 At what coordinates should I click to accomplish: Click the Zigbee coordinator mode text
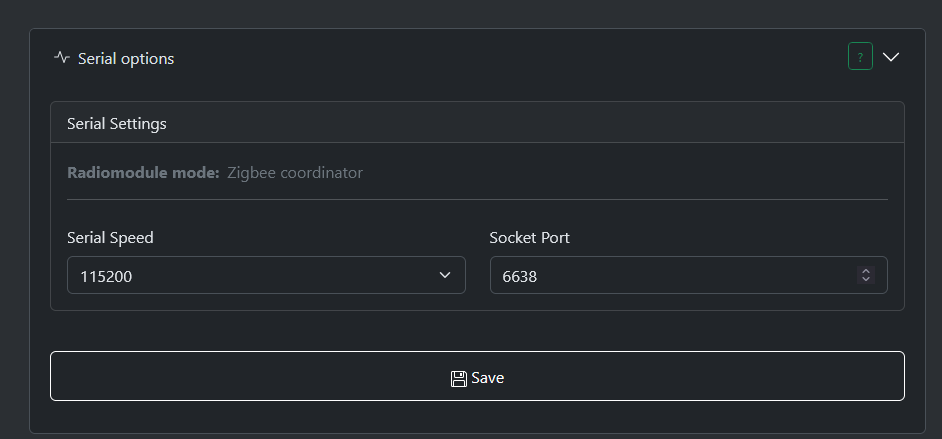click(295, 173)
